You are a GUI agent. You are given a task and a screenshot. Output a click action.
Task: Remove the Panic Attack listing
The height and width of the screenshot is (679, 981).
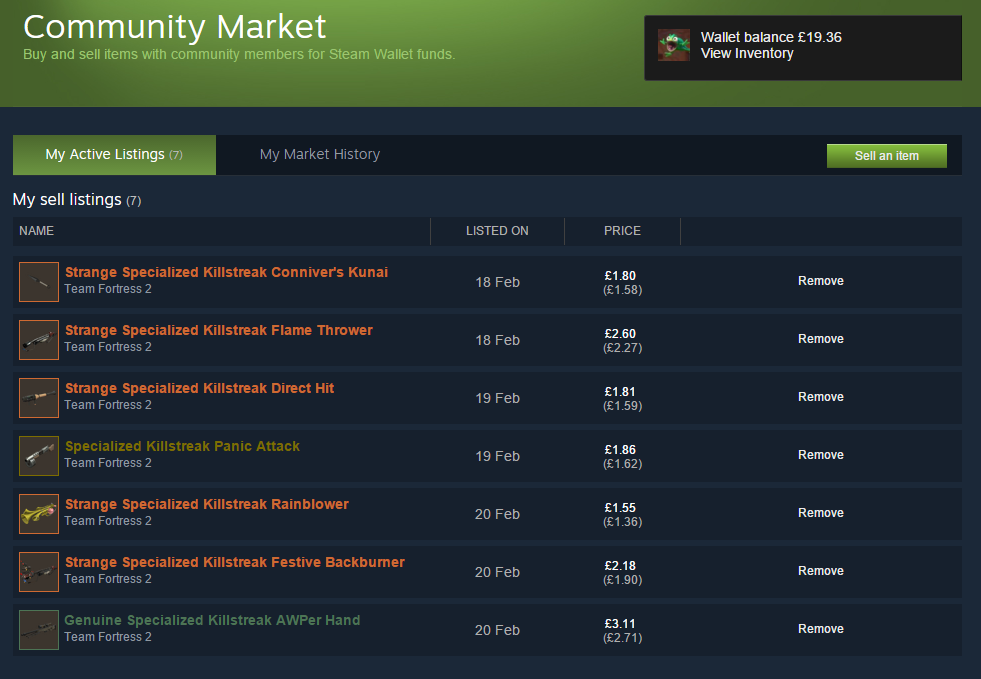pos(821,455)
